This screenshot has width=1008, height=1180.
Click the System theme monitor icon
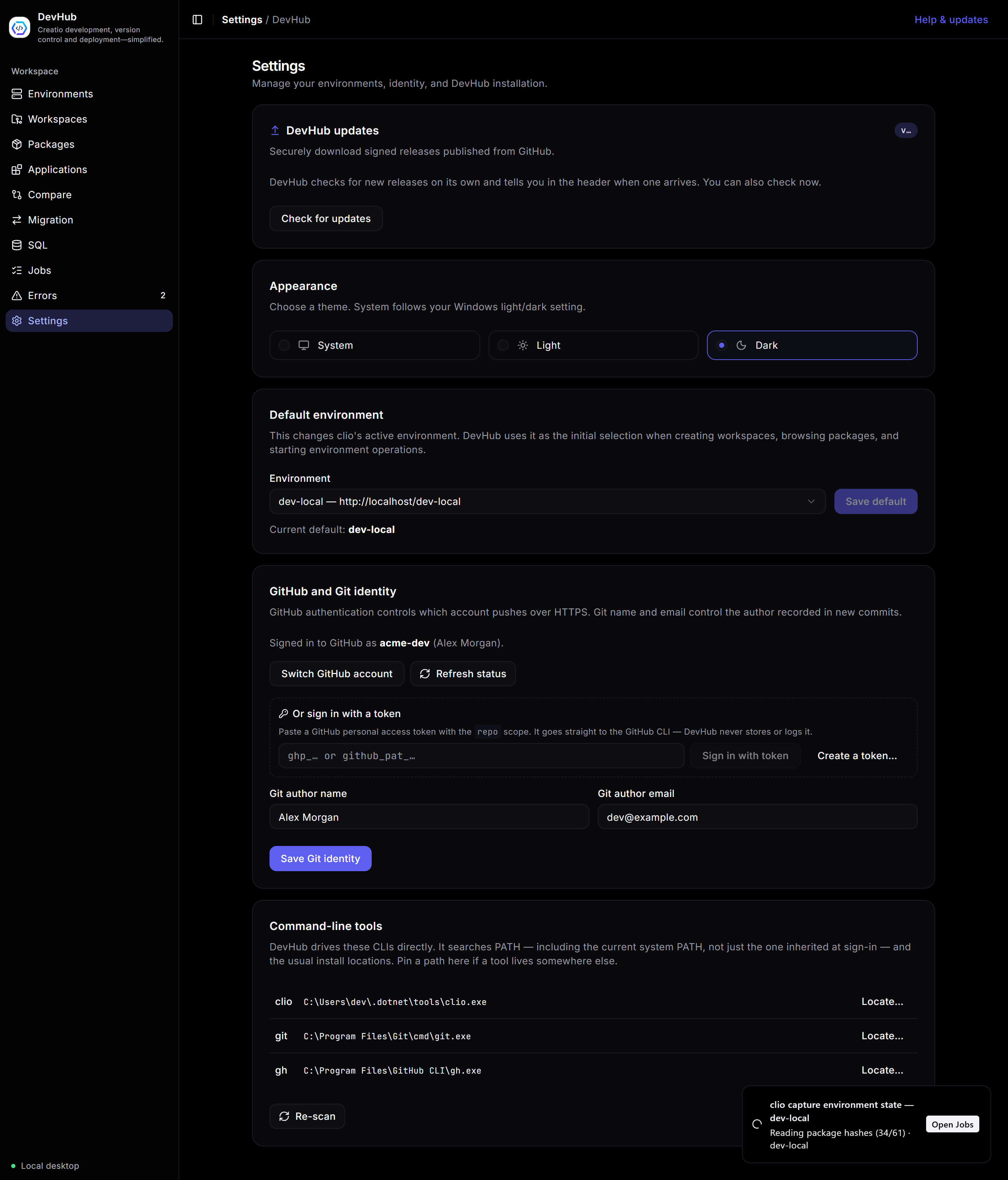click(304, 345)
